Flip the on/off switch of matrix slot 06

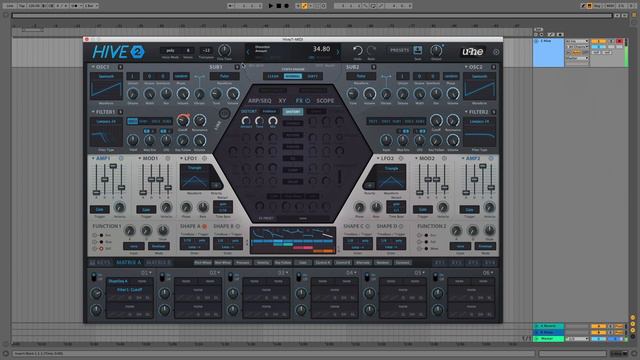click(436, 277)
